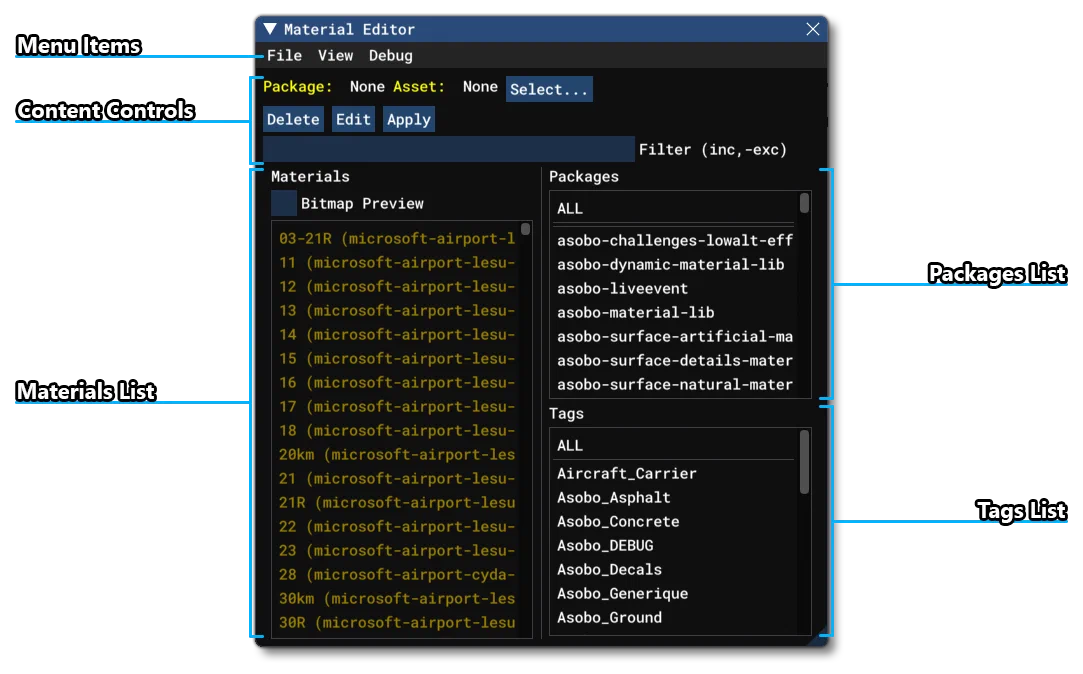This screenshot has height=674, width=1083.
Task: Select package asobo-surface-details-mater
Action: (x=675, y=360)
